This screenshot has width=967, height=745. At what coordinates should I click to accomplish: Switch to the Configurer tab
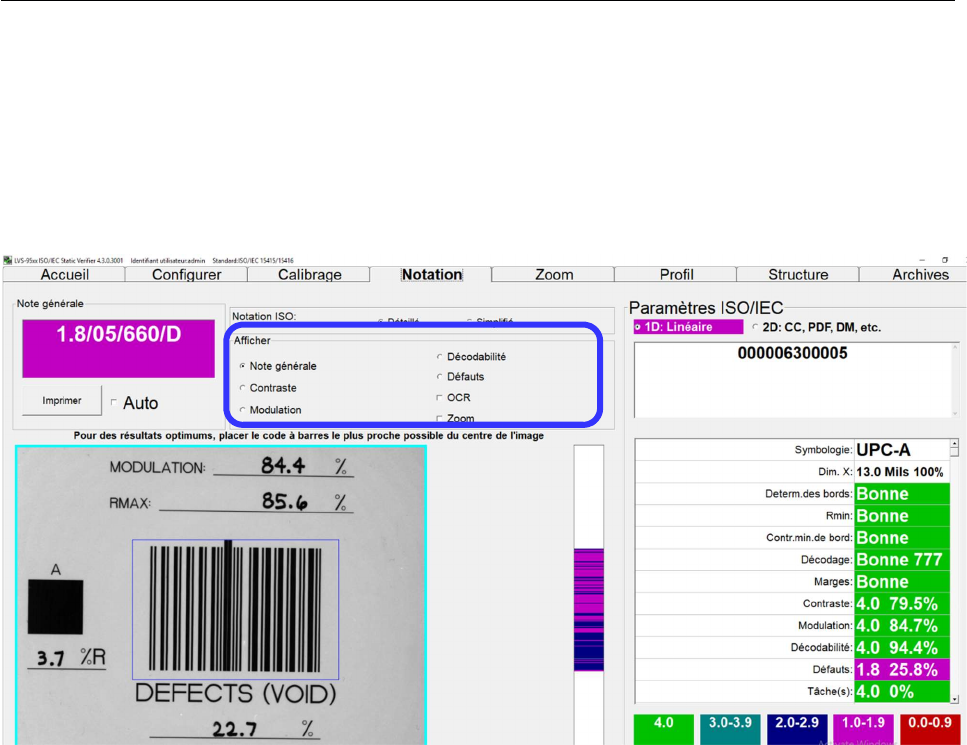tap(186, 274)
